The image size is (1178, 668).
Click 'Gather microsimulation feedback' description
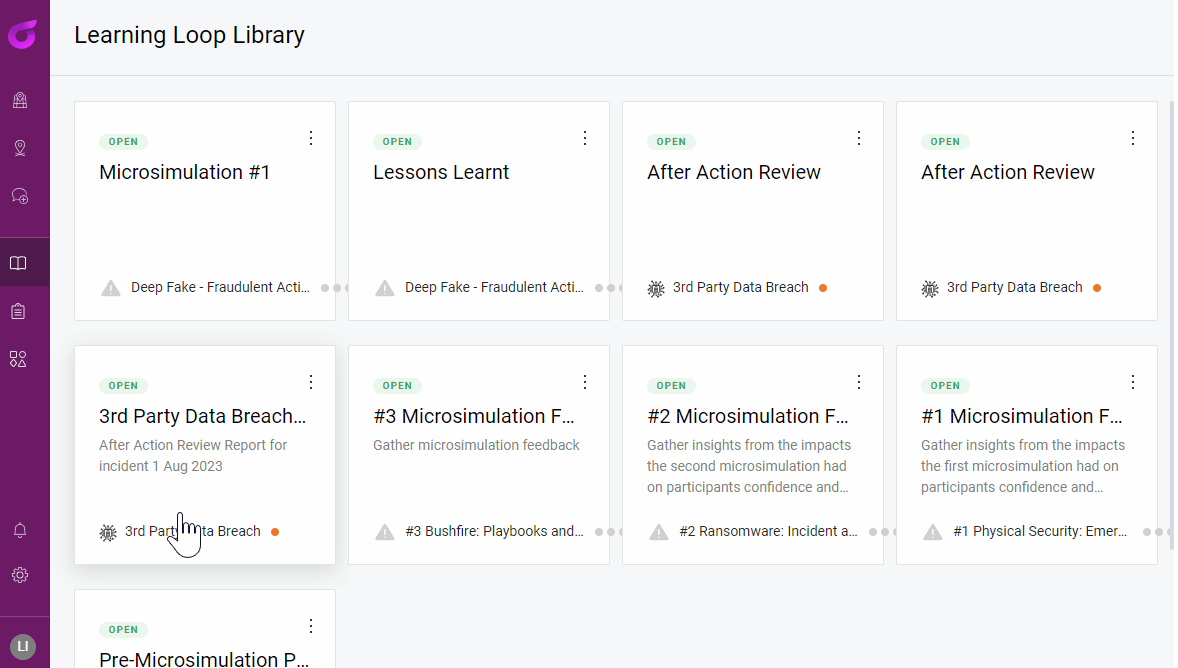[476, 445]
